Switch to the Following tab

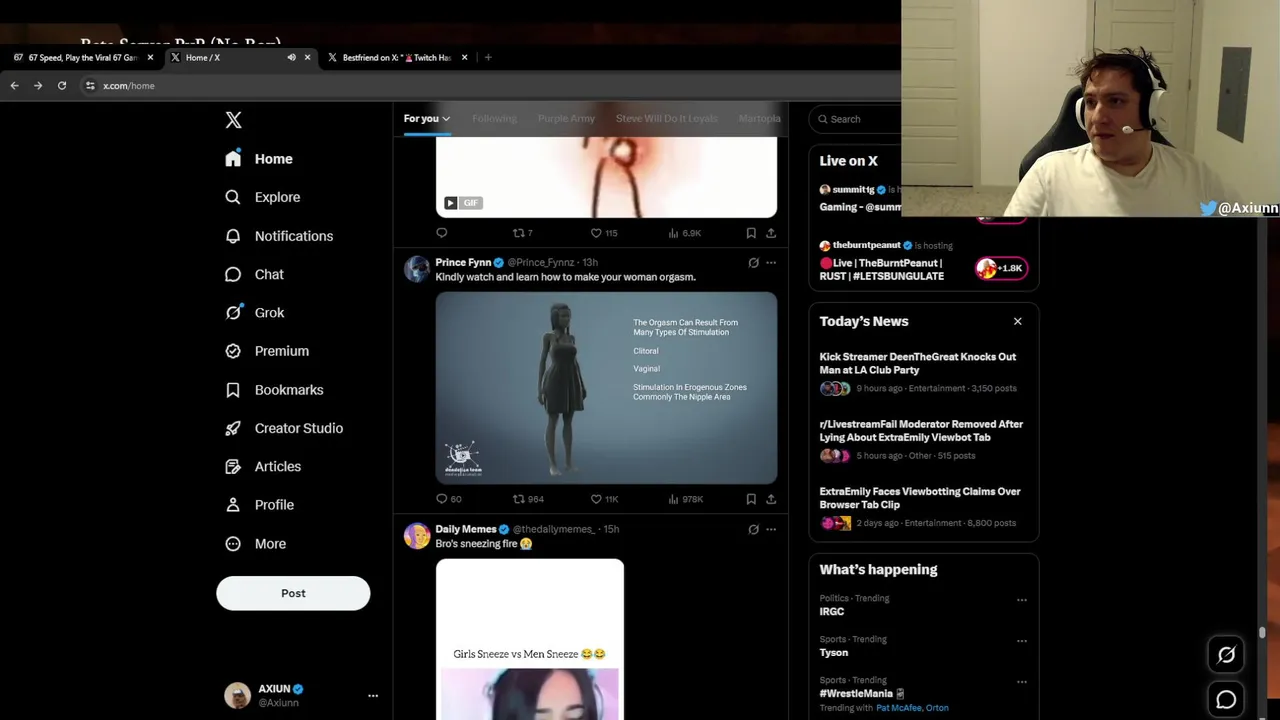[494, 119]
